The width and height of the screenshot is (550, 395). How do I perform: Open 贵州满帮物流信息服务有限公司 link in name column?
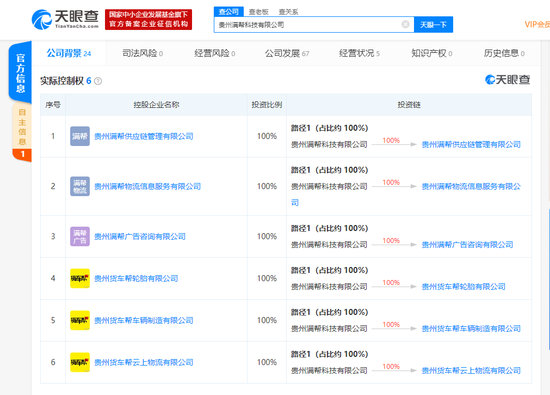coord(147,187)
